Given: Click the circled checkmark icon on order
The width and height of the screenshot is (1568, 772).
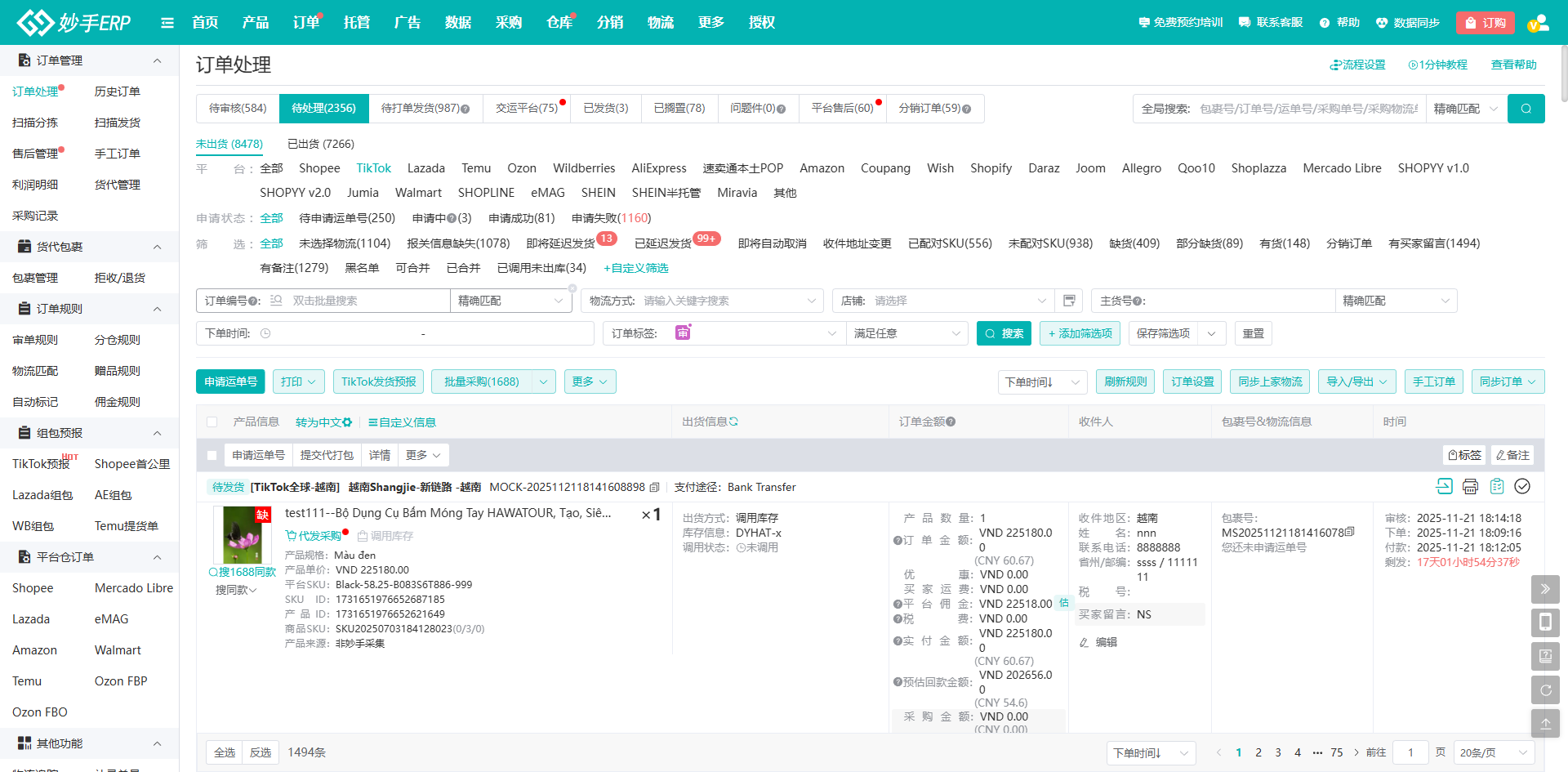Looking at the screenshot, I should pyautogui.click(x=1522, y=487).
